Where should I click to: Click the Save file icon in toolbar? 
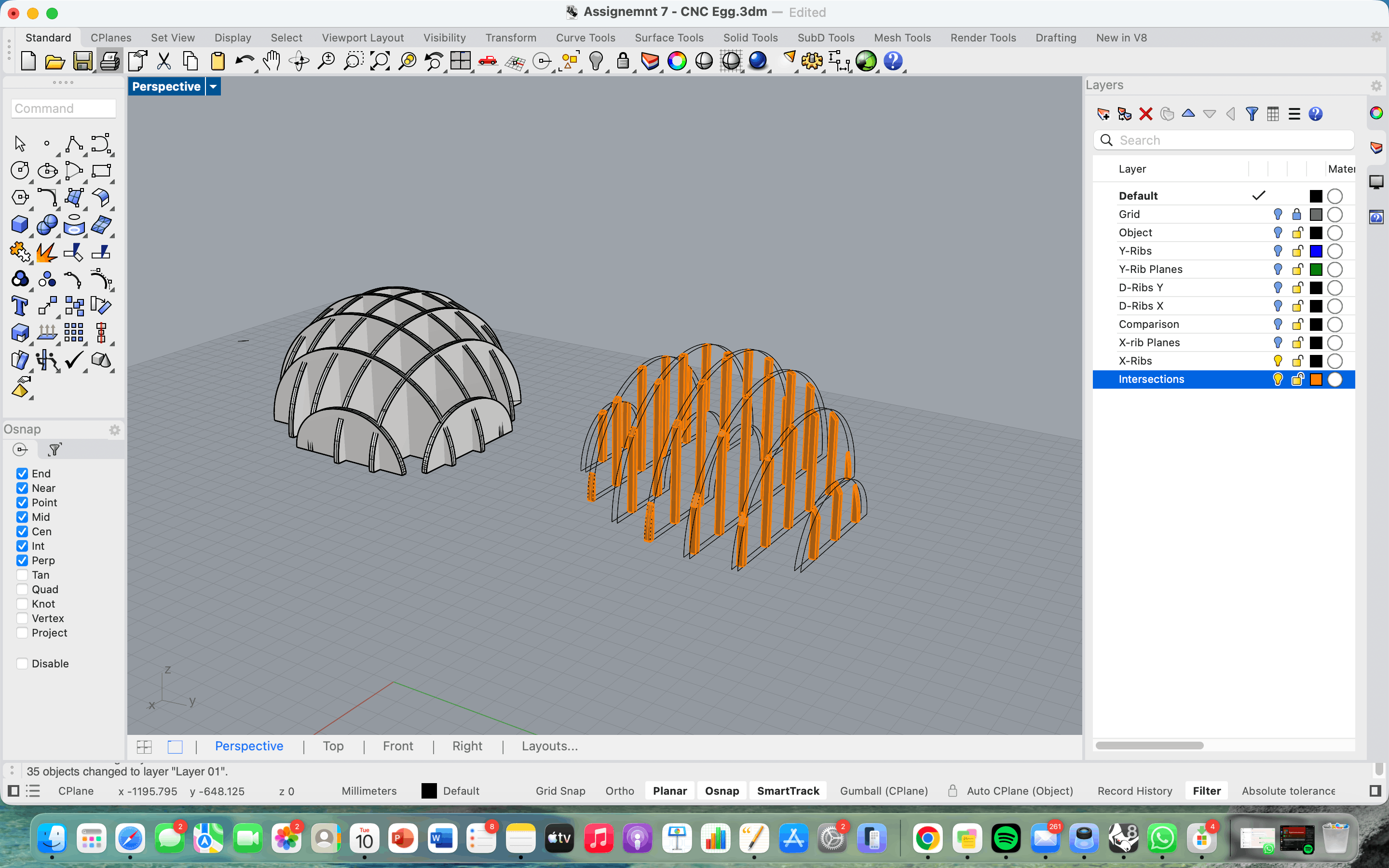pyautogui.click(x=82, y=61)
